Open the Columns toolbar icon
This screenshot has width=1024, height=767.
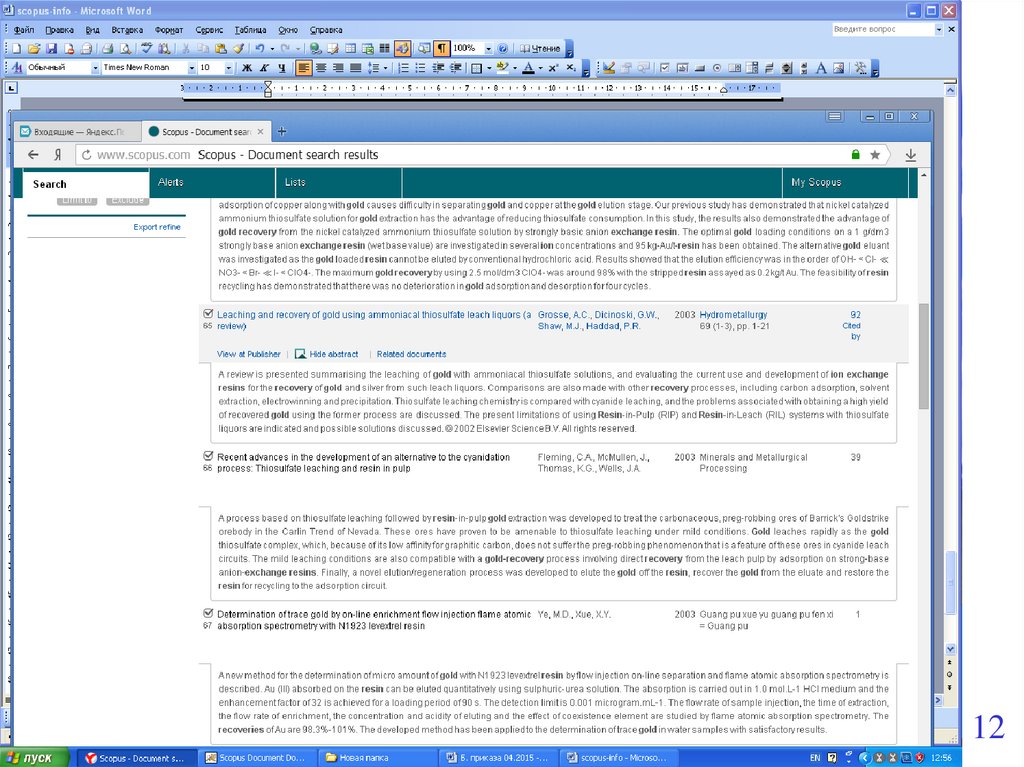point(385,48)
